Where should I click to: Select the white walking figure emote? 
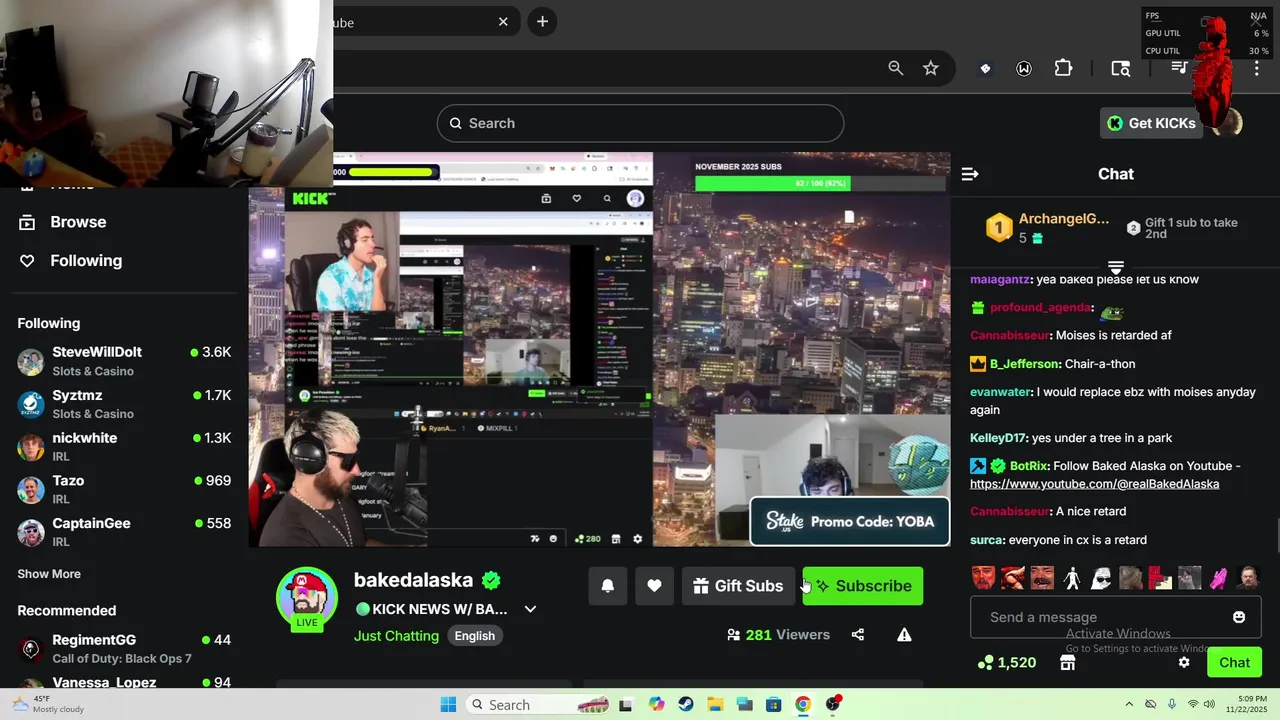tap(1072, 578)
